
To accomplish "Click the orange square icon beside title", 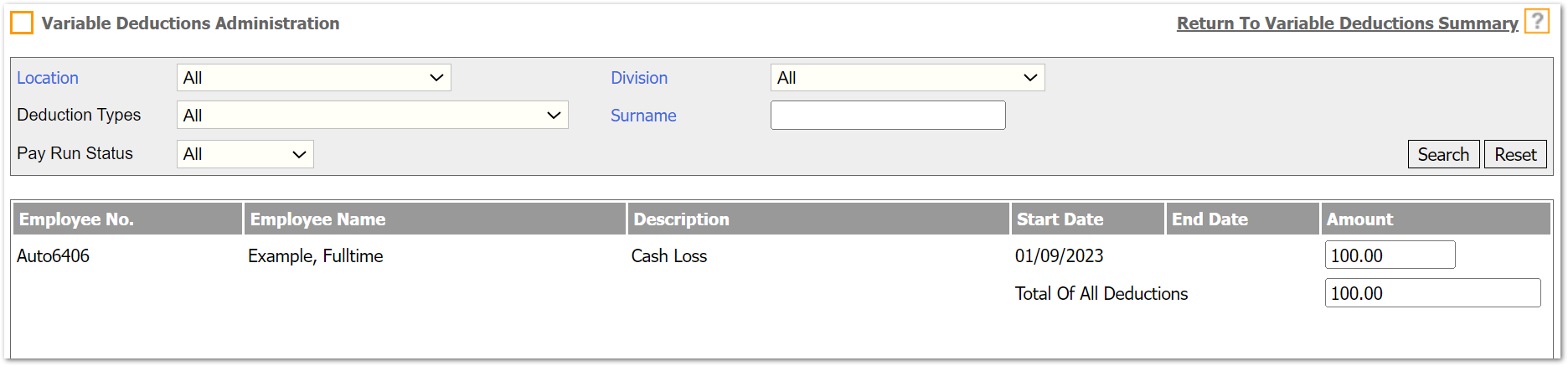I will [x=22, y=23].
